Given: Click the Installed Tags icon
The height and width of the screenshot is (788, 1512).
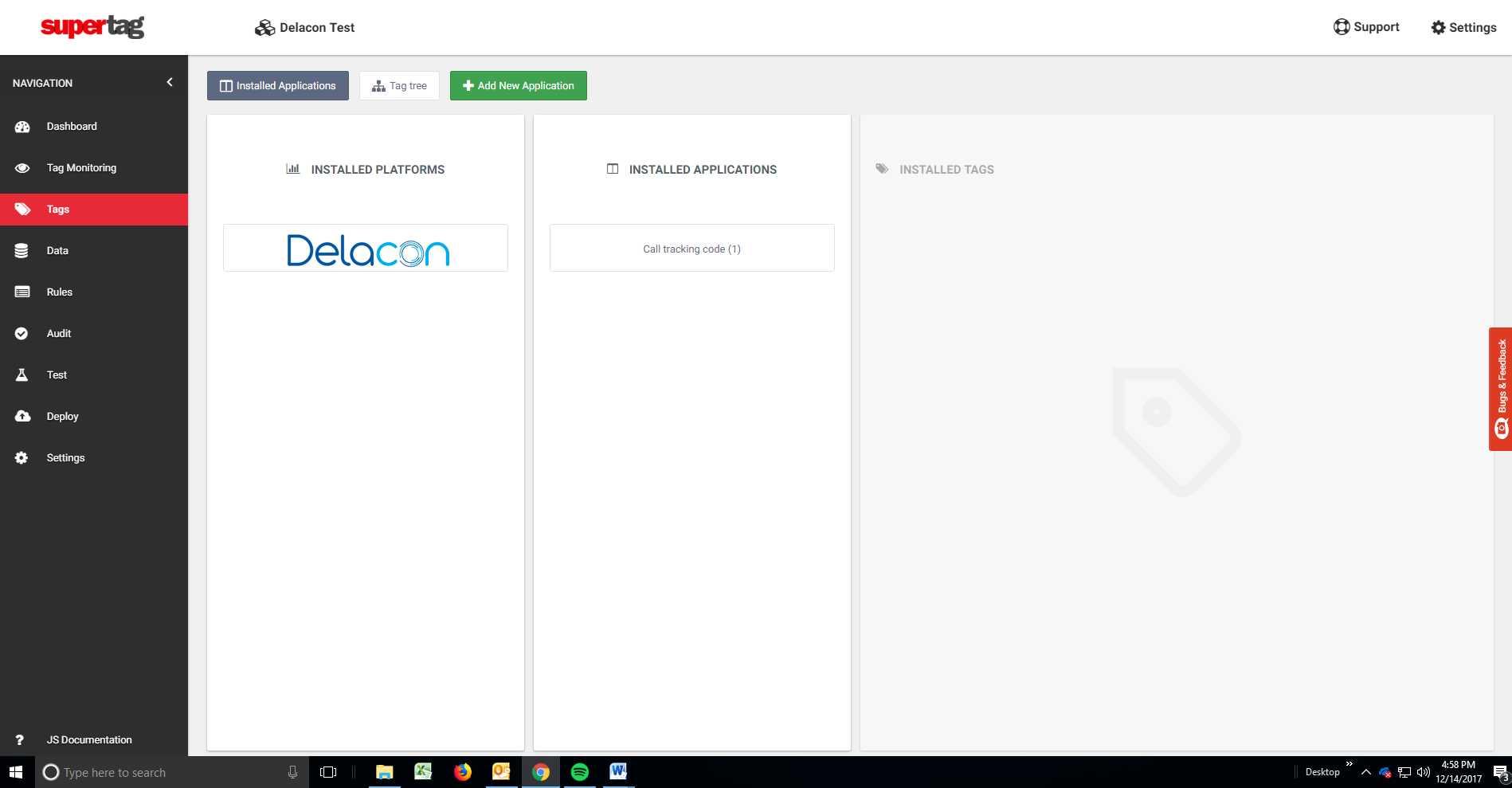Looking at the screenshot, I should pos(882,169).
